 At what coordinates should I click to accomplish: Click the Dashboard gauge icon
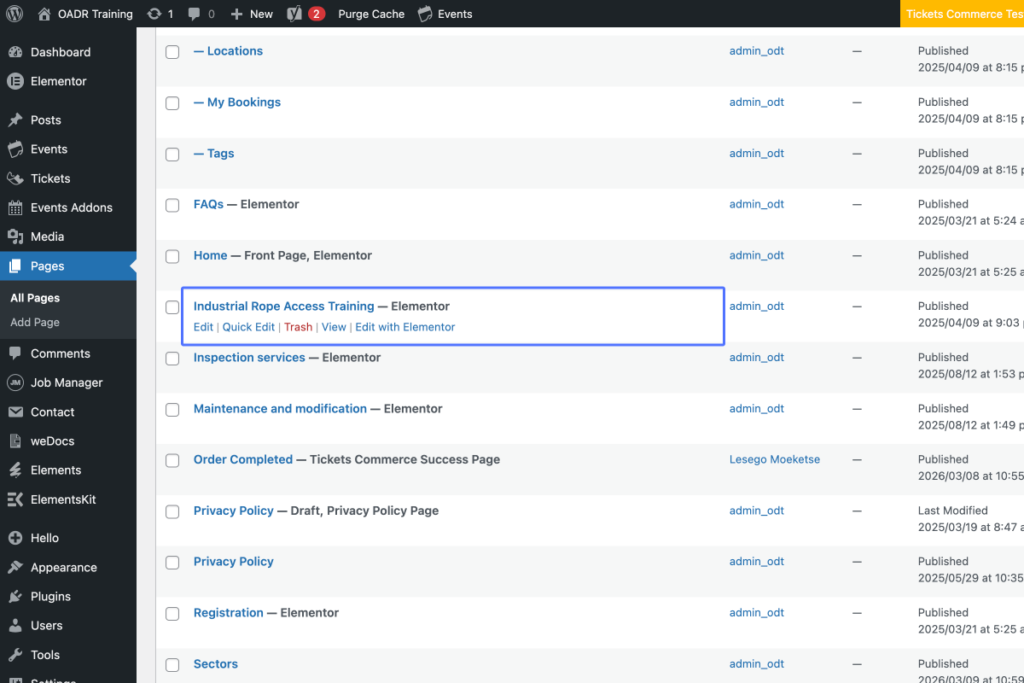coord(15,52)
